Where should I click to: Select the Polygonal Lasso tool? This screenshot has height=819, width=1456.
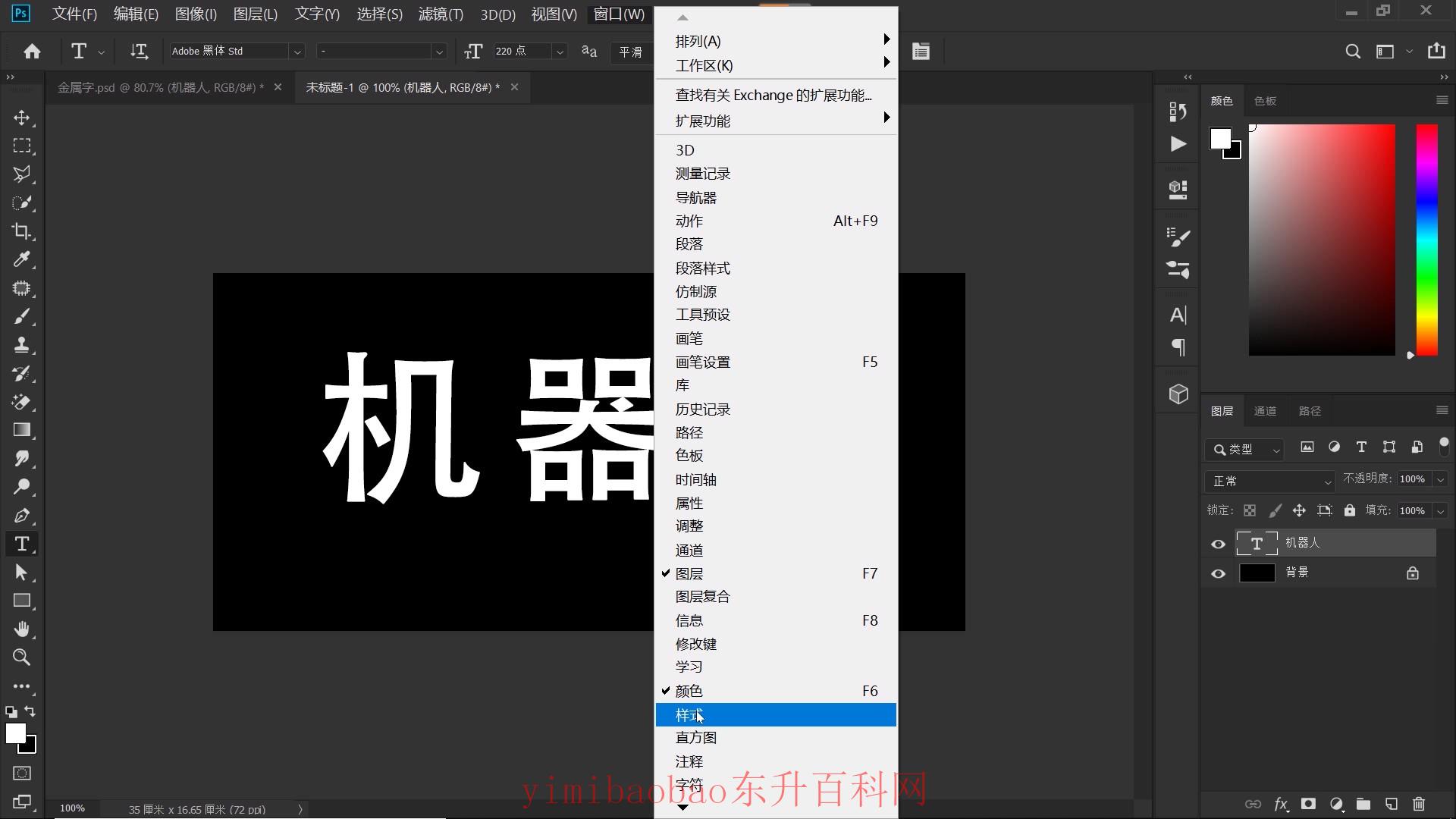[22, 174]
